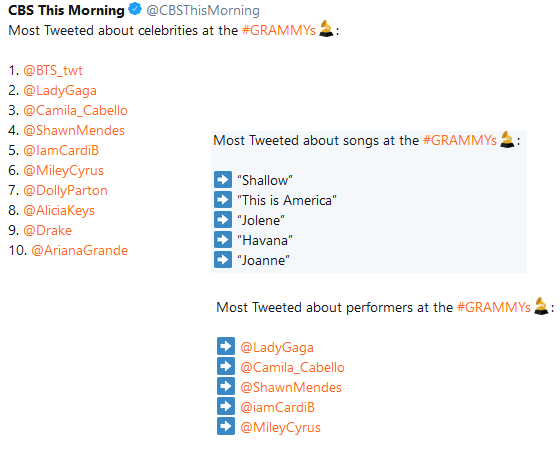Click #GRAMMYs hashtag in songs tweet

(x=460, y=140)
